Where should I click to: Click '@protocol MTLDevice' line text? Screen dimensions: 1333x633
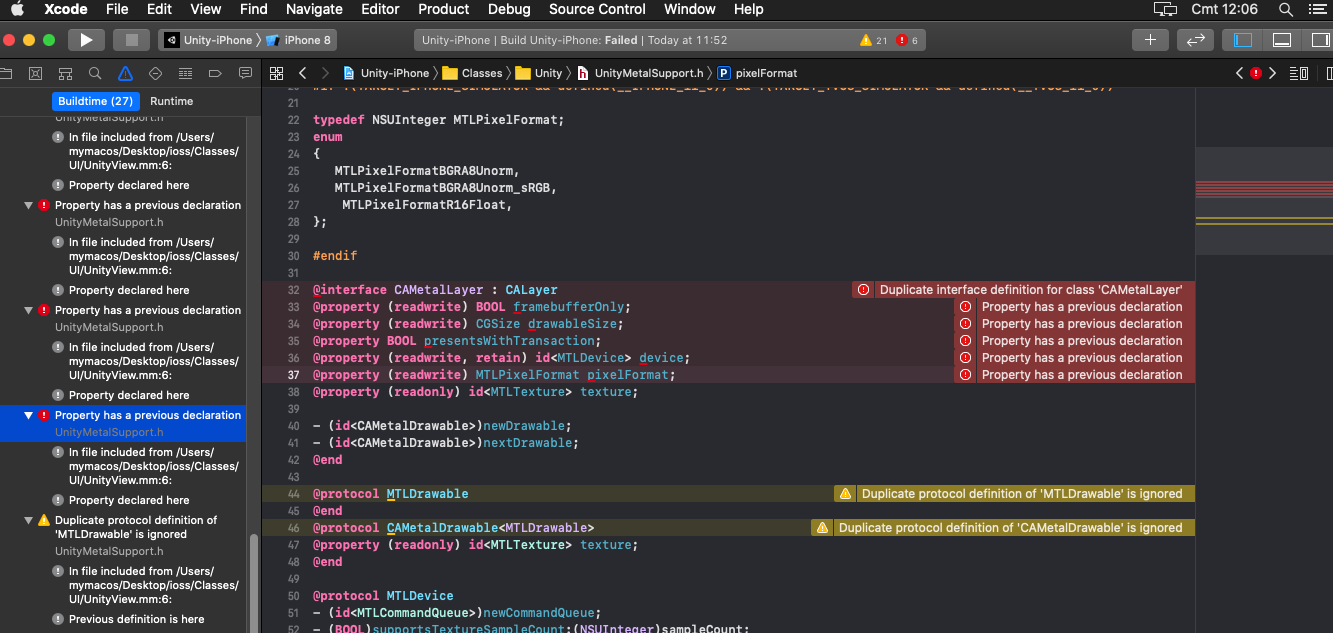coord(383,596)
